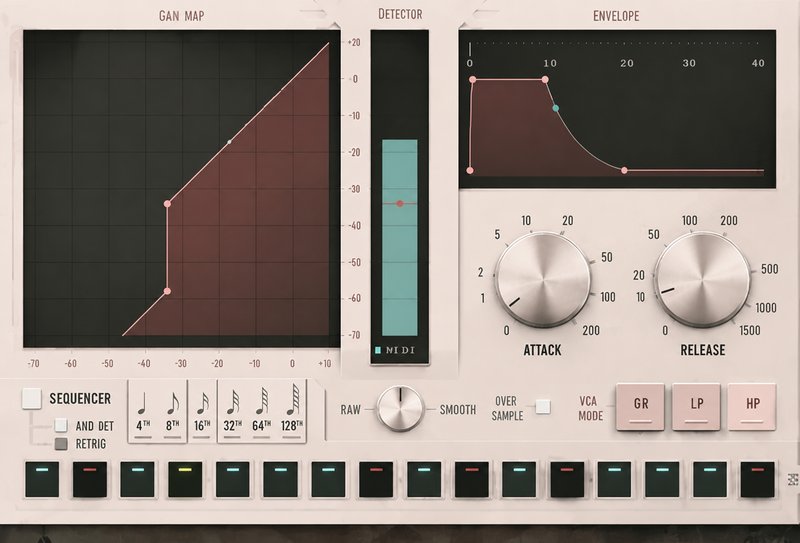The image size is (800, 543).
Task: Toggle sequencer step 15
Action: [710, 479]
